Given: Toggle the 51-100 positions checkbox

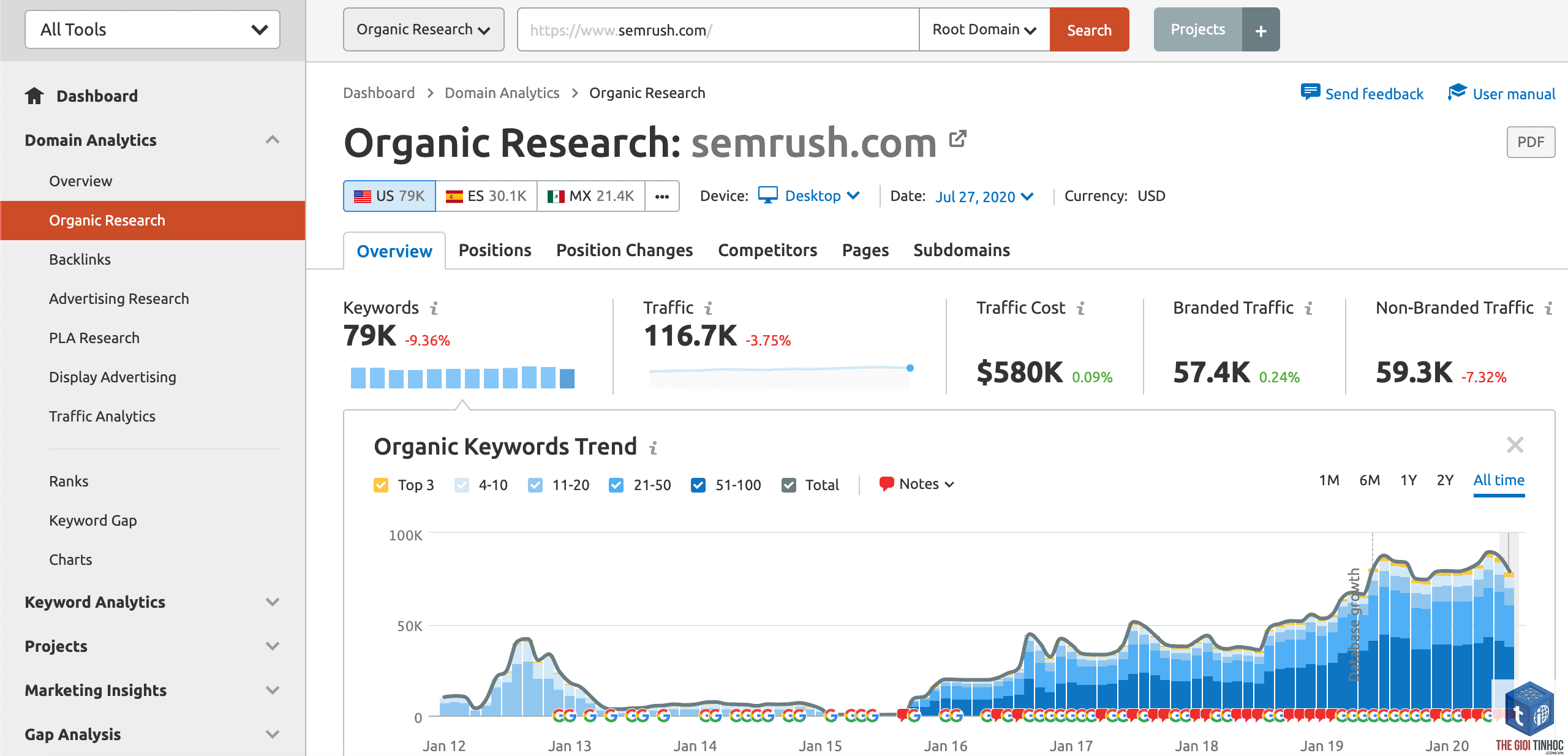Looking at the screenshot, I should point(698,485).
